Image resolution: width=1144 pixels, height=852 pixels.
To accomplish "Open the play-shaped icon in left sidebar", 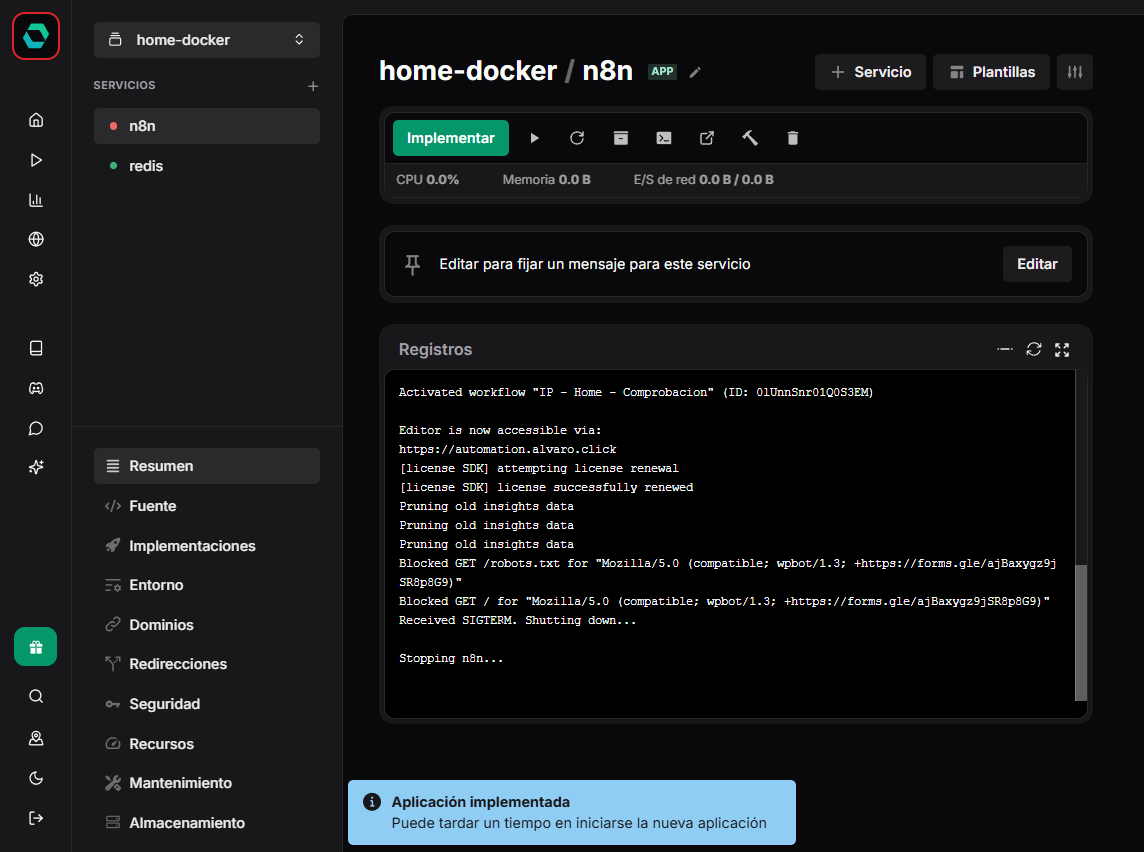I will pos(36,160).
